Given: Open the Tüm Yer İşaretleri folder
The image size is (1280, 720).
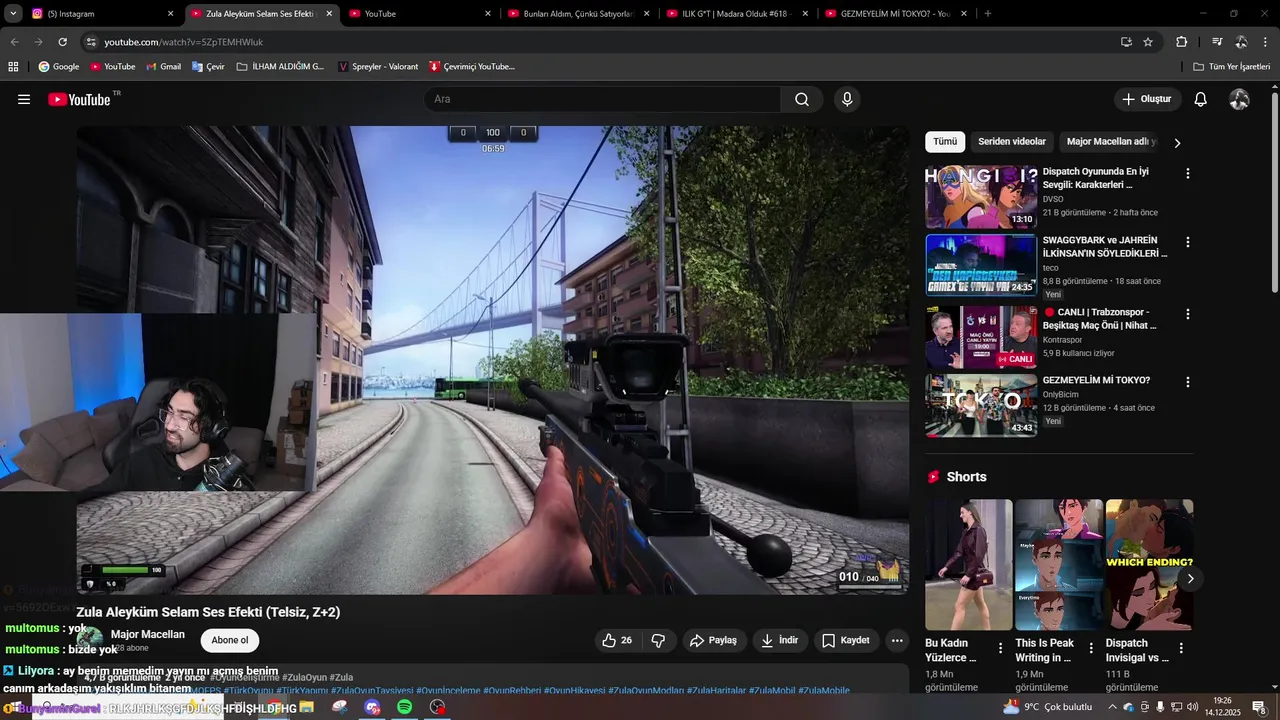Looking at the screenshot, I should pyautogui.click(x=1232, y=66).
